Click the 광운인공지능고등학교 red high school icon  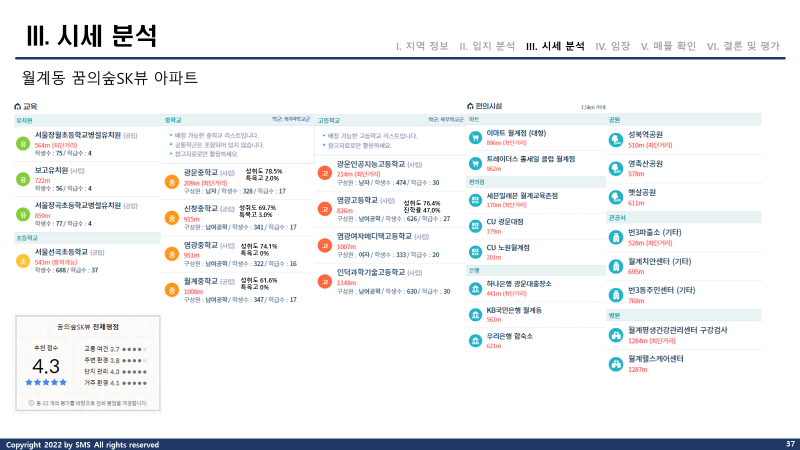(x=324, y=173)
